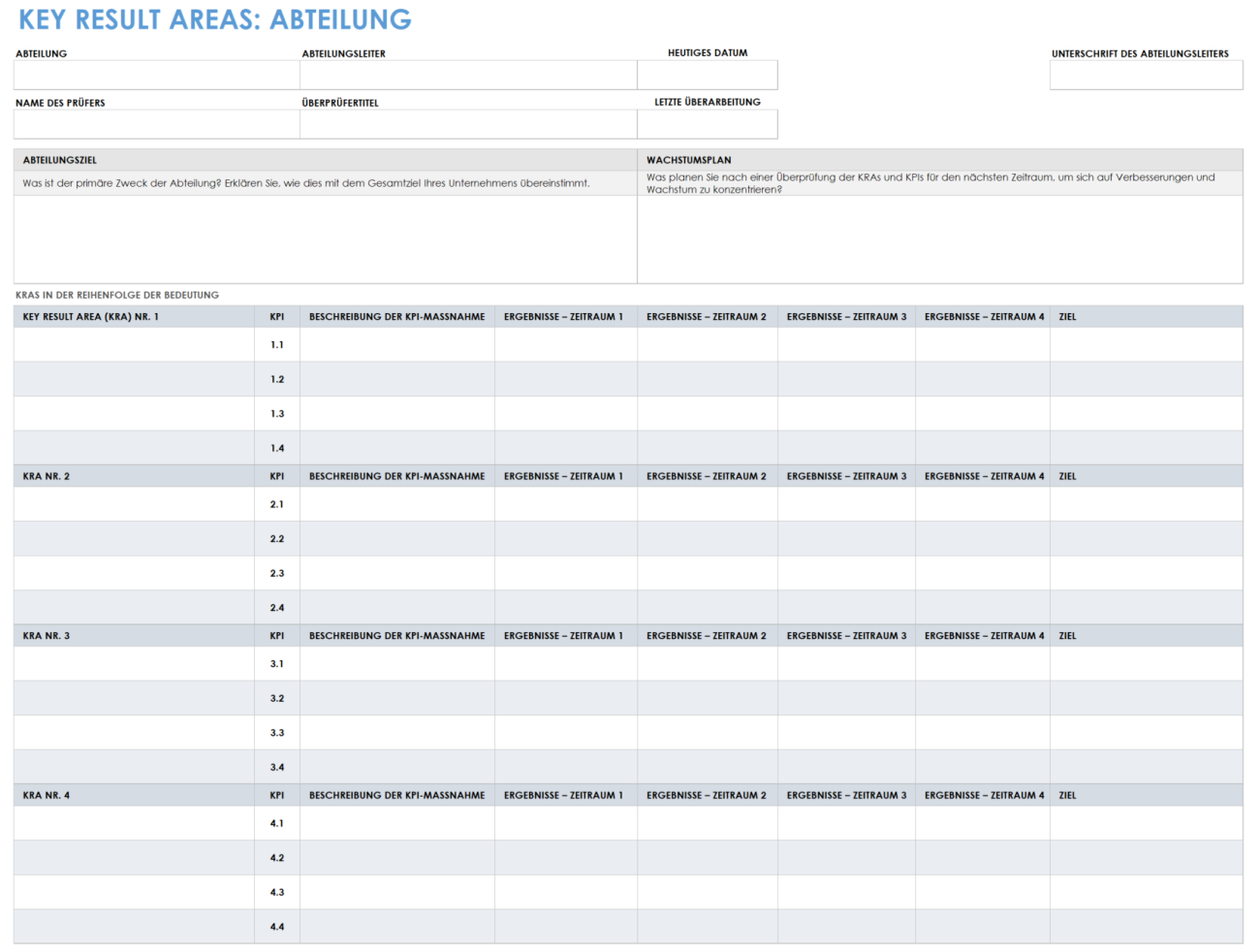The width and height of the screenshot is (1260, 952).
Task: Click the UNTERSCHRIFT DES ABTEILUNGSLEITERS signature box
Action: pyautogui.click(x=1146, y=75)
